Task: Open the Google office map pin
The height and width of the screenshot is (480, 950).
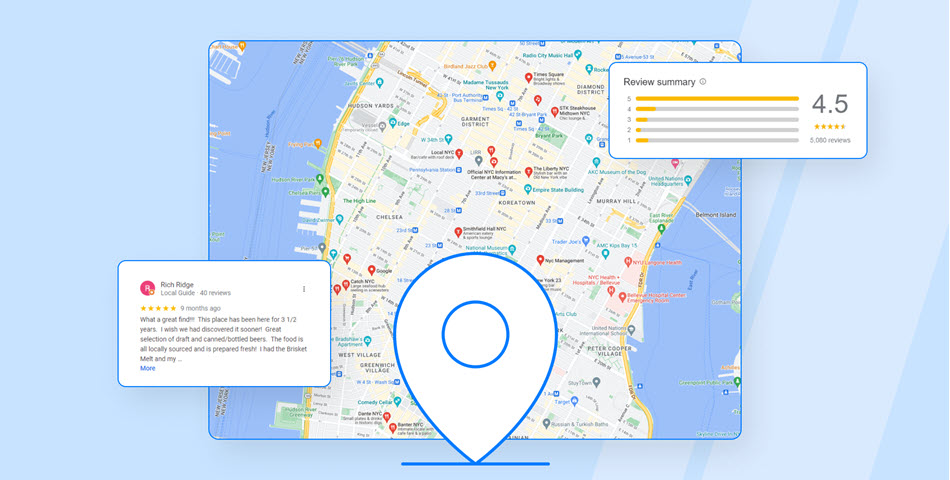Action: (371, 270)
